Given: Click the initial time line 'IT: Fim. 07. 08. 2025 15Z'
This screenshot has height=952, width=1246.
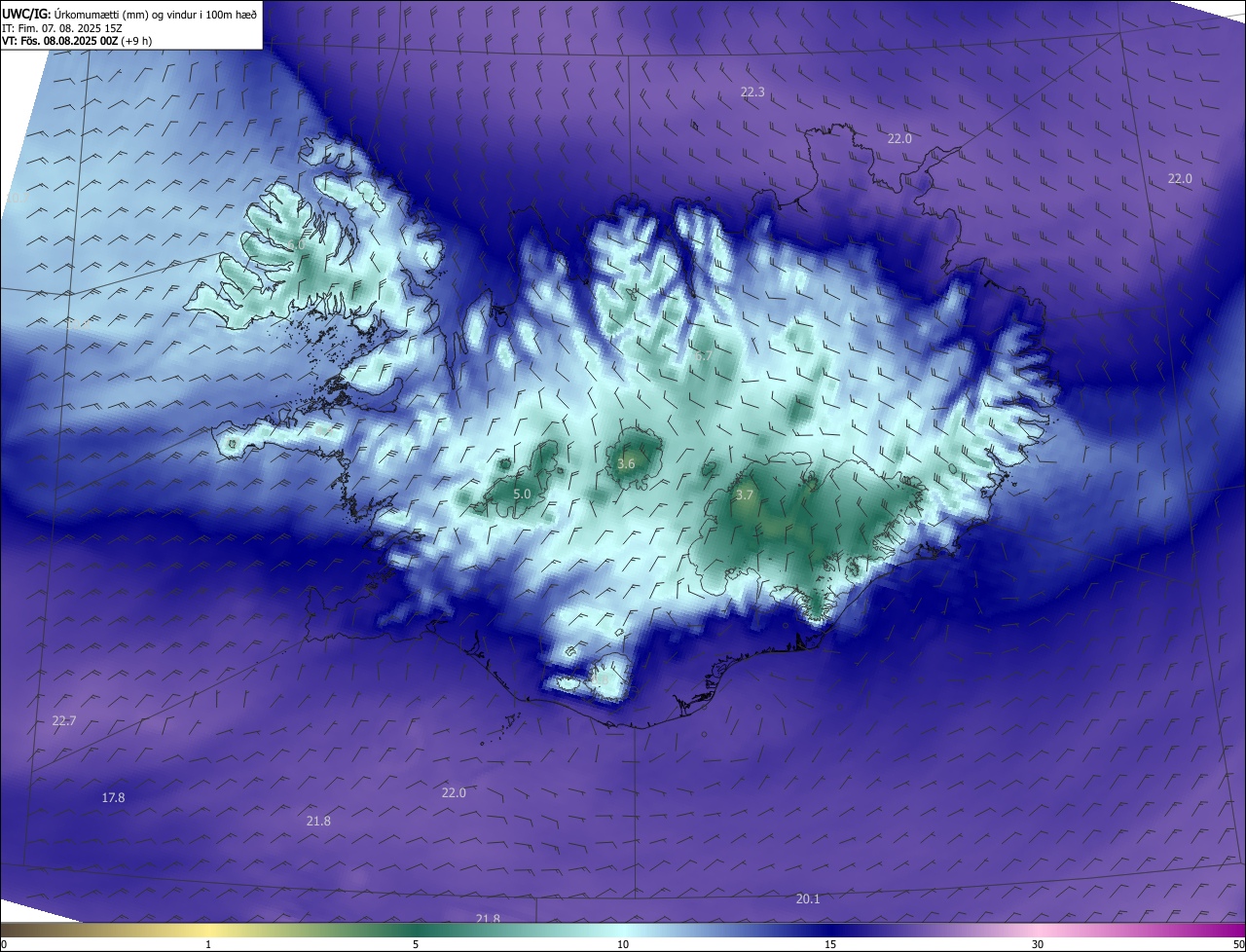Looking at the screenshot, I should click(62, 28).
